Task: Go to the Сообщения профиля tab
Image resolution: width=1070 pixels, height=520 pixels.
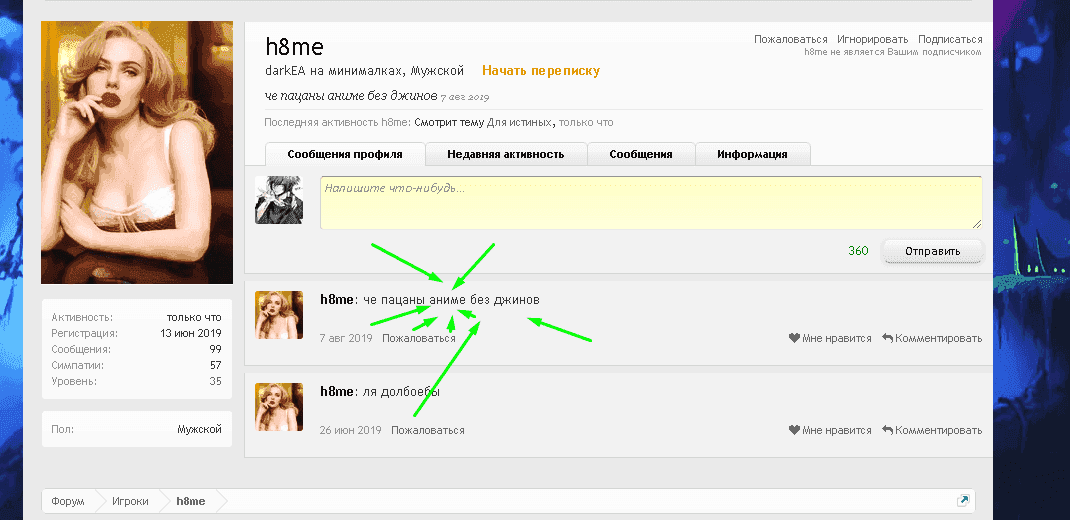Action: 344,154
